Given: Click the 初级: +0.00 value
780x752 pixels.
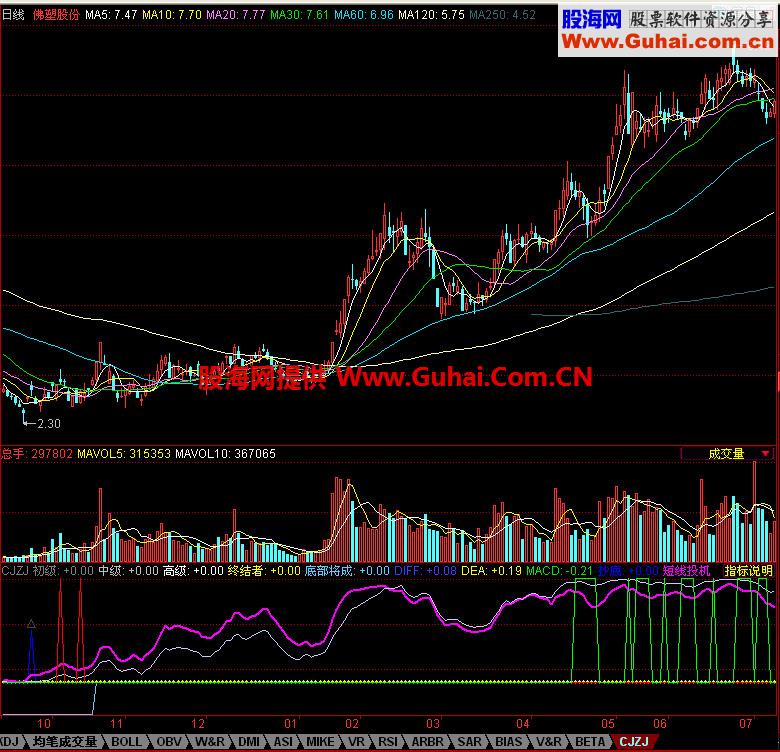Looking at the screenshot, I should pyautogui.click(x=63, y=570).
